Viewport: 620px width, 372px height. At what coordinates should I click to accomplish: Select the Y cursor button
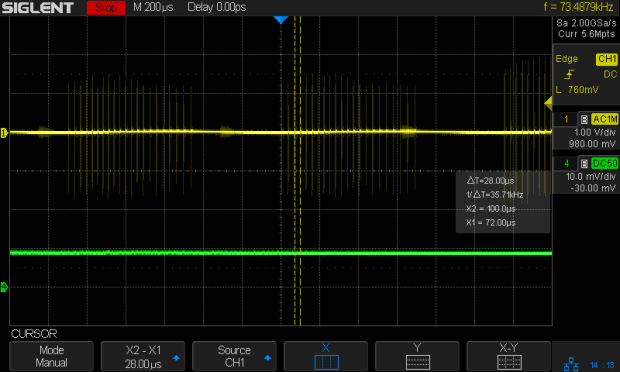[417, 356]
